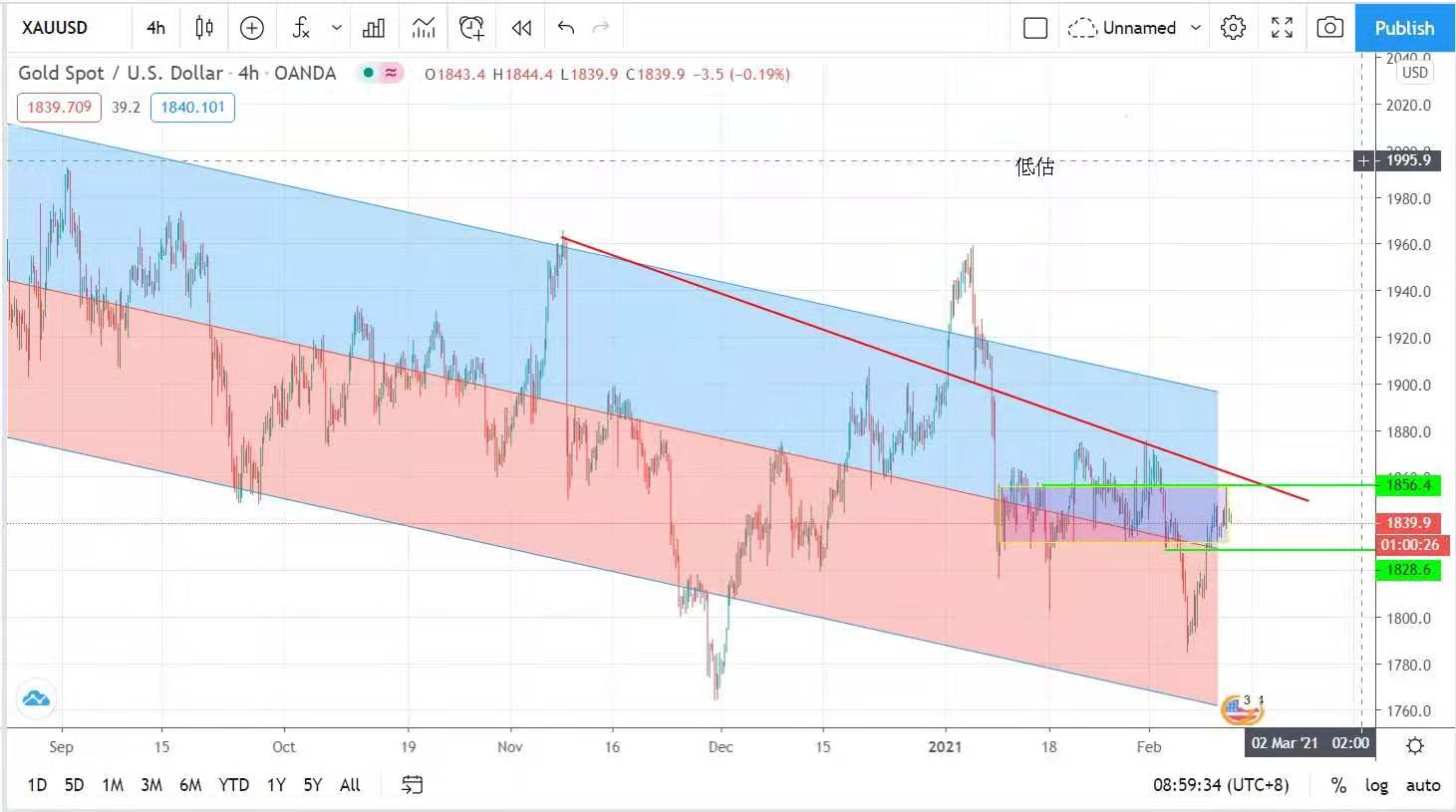Click the XAUUSD symbol search field
The width and height of the screenshot is (1456, 812).
[56, 28]
